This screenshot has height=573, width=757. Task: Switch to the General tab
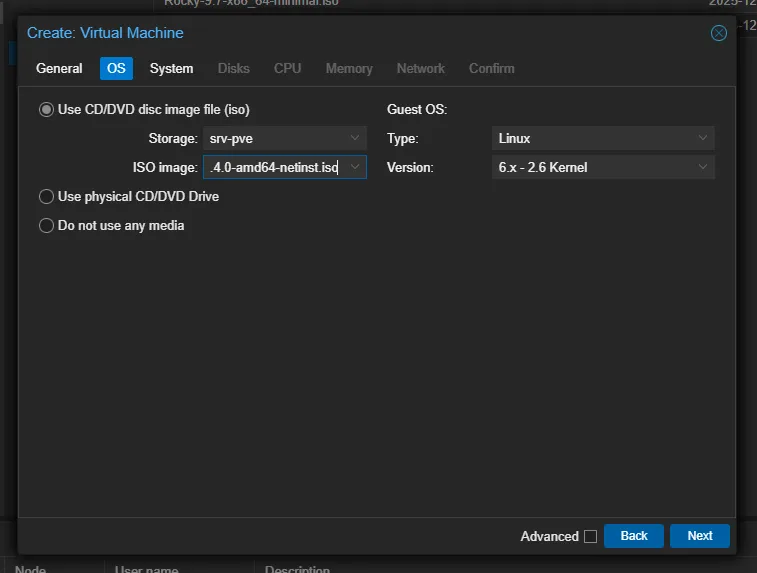[59, 68]
